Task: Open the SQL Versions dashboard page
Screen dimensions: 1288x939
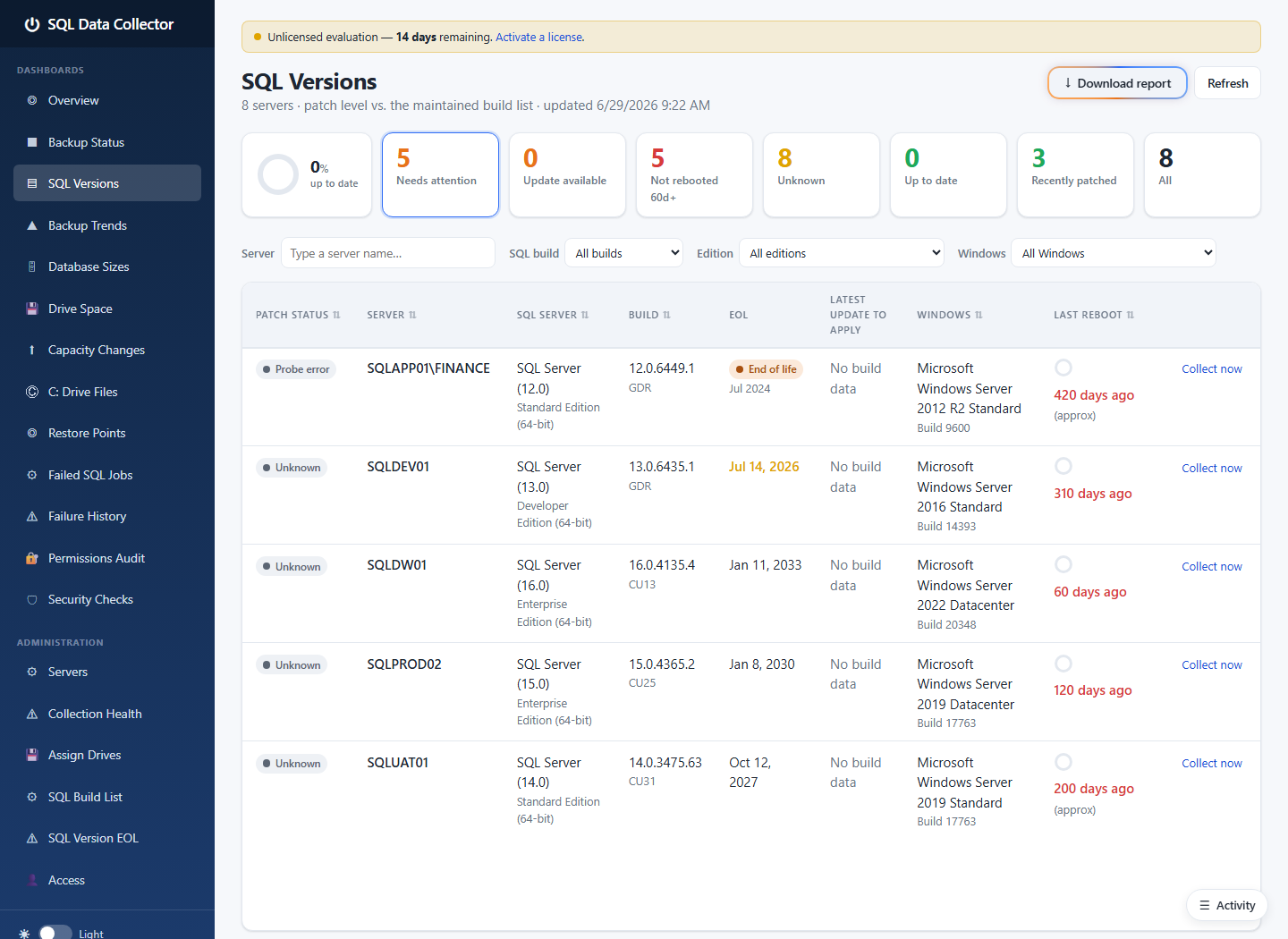Action: click(x=107, y=183)
